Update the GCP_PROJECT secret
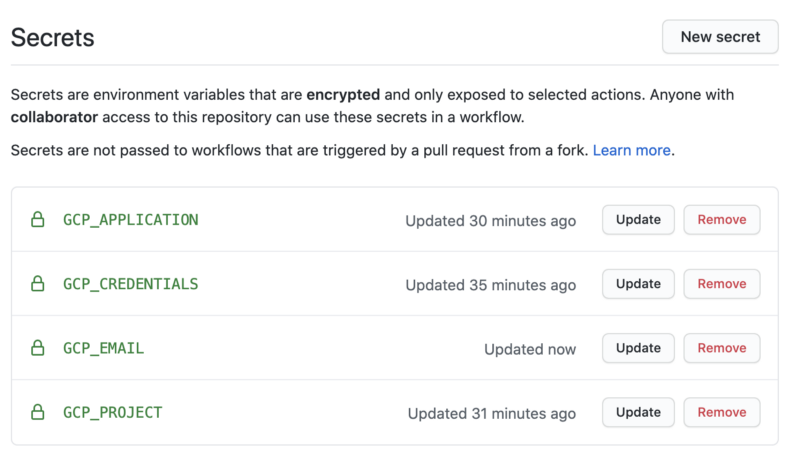 tap(638, 412)
